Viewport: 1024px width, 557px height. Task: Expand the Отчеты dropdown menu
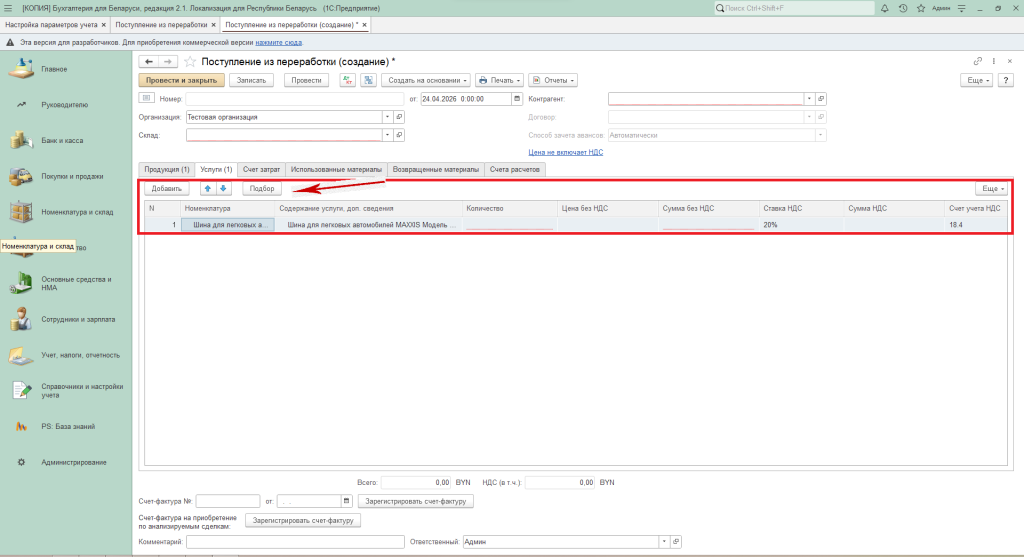pyautogui.click(x=552, y=80)
